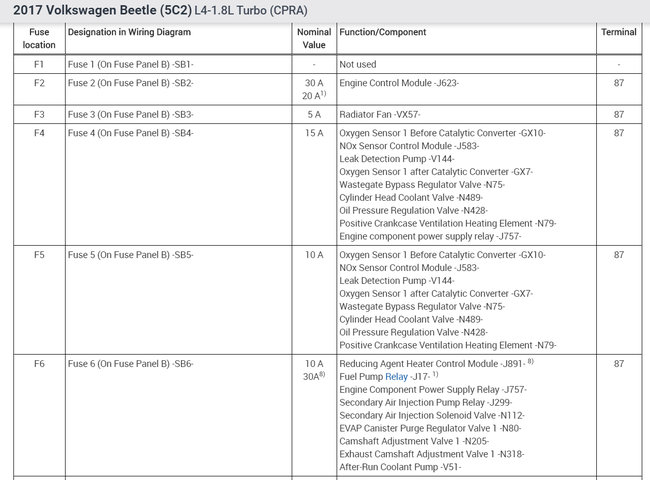Click terminal 87 in the F2 row
The width and height of the screenshot is (650, 480).
[x=618, y=83]
